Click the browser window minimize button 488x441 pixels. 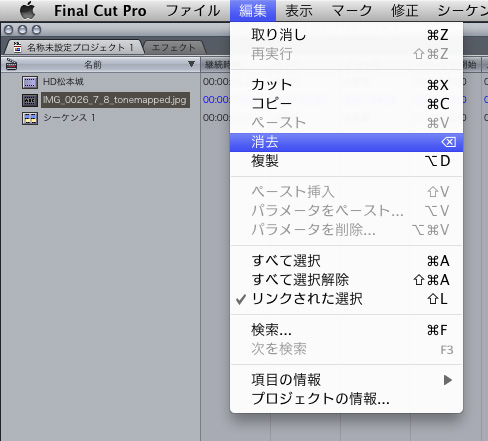pyautogui.click(x=23, y=30)
